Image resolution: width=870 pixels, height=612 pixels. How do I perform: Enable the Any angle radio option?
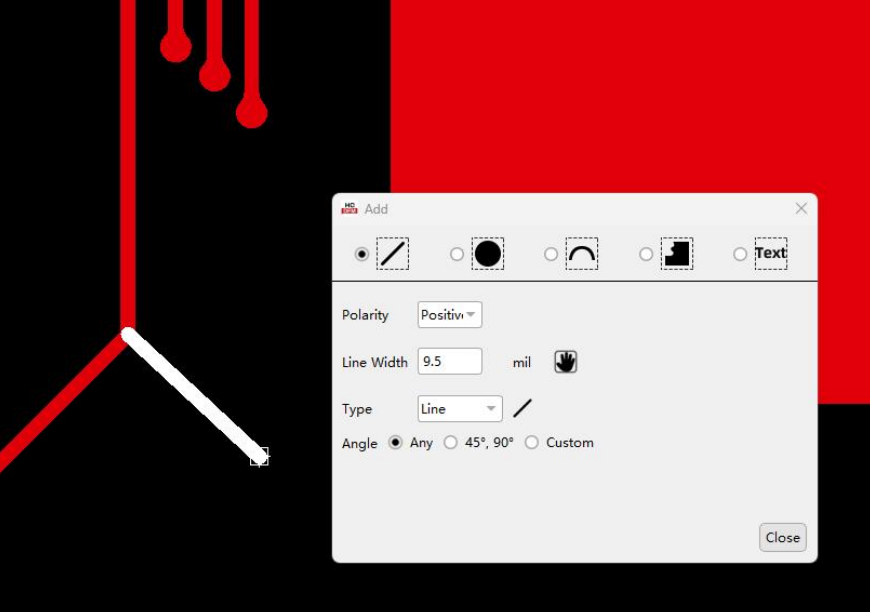396,442
